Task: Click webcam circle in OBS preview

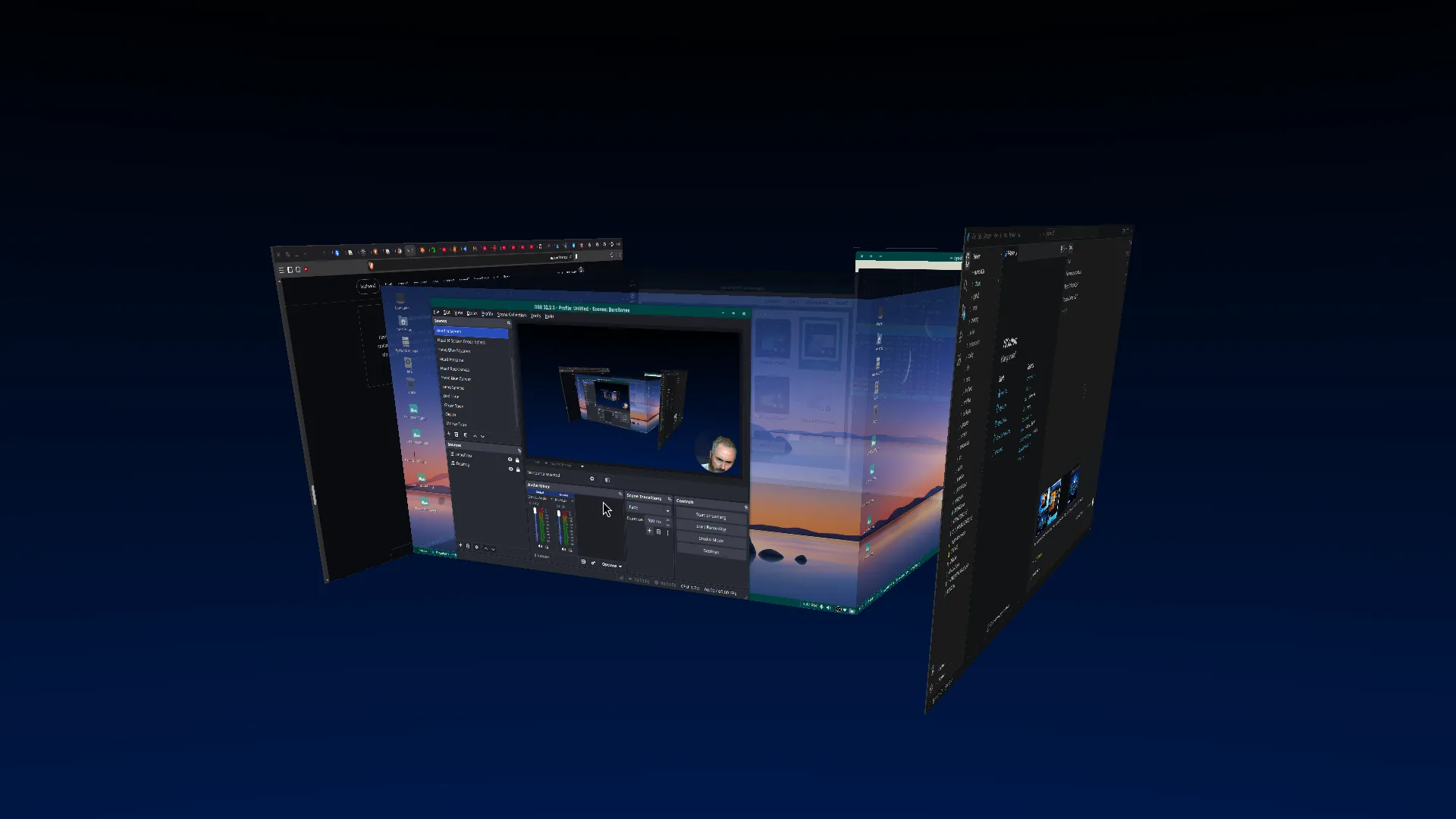Action: pyautogui.click(x=717, y=453)
